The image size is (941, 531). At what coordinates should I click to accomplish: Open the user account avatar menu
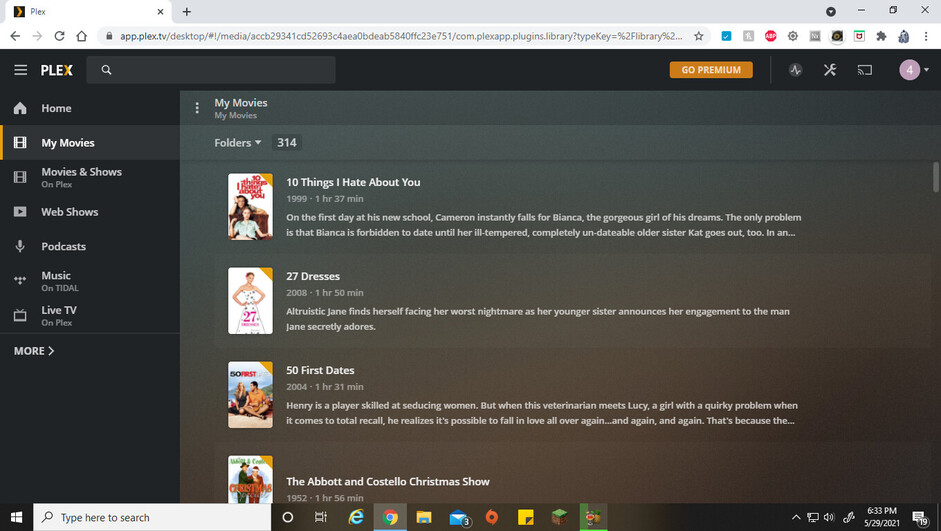pyautogui.click(x=913, y=70)
